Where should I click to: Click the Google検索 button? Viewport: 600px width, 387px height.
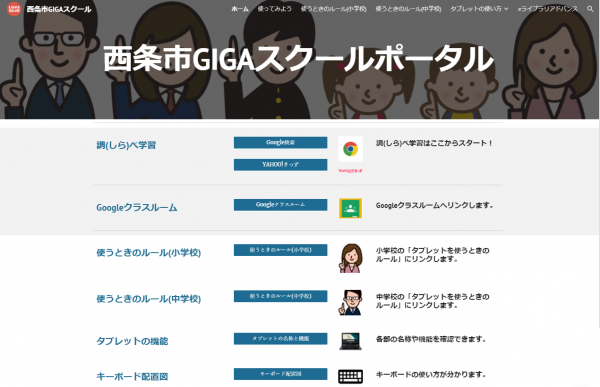tap(280, 142)
